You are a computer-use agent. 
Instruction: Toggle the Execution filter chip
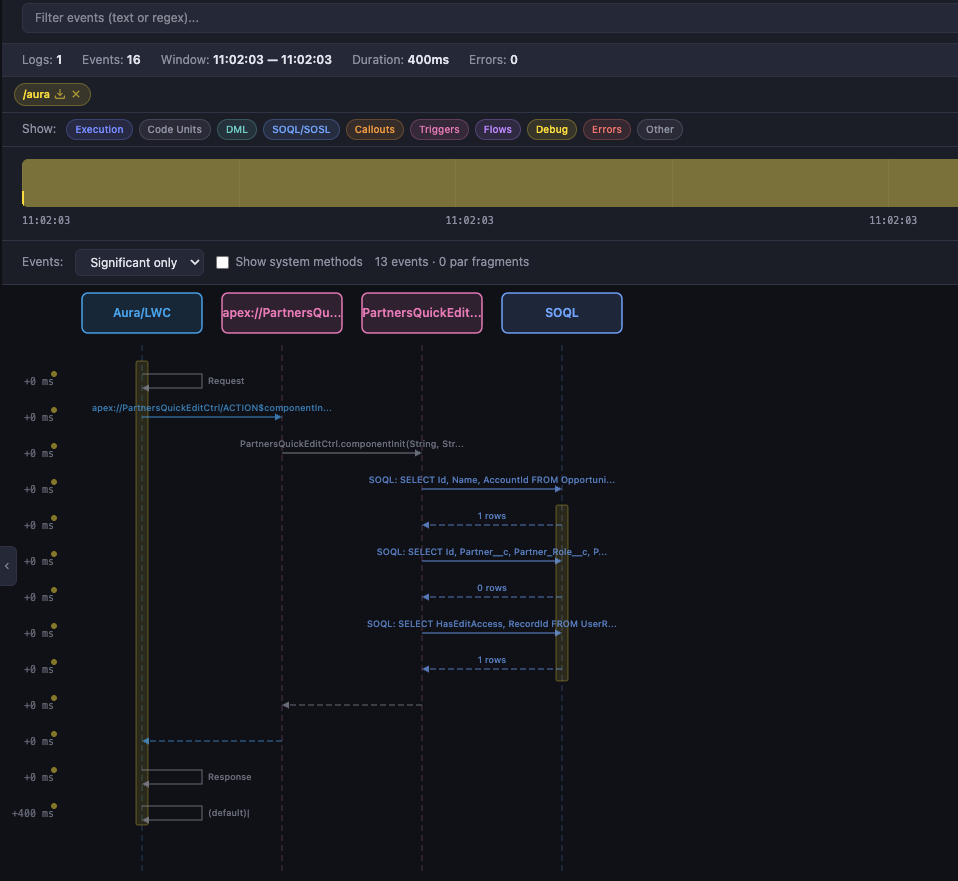pyautogui.click(x=99, y=129)
